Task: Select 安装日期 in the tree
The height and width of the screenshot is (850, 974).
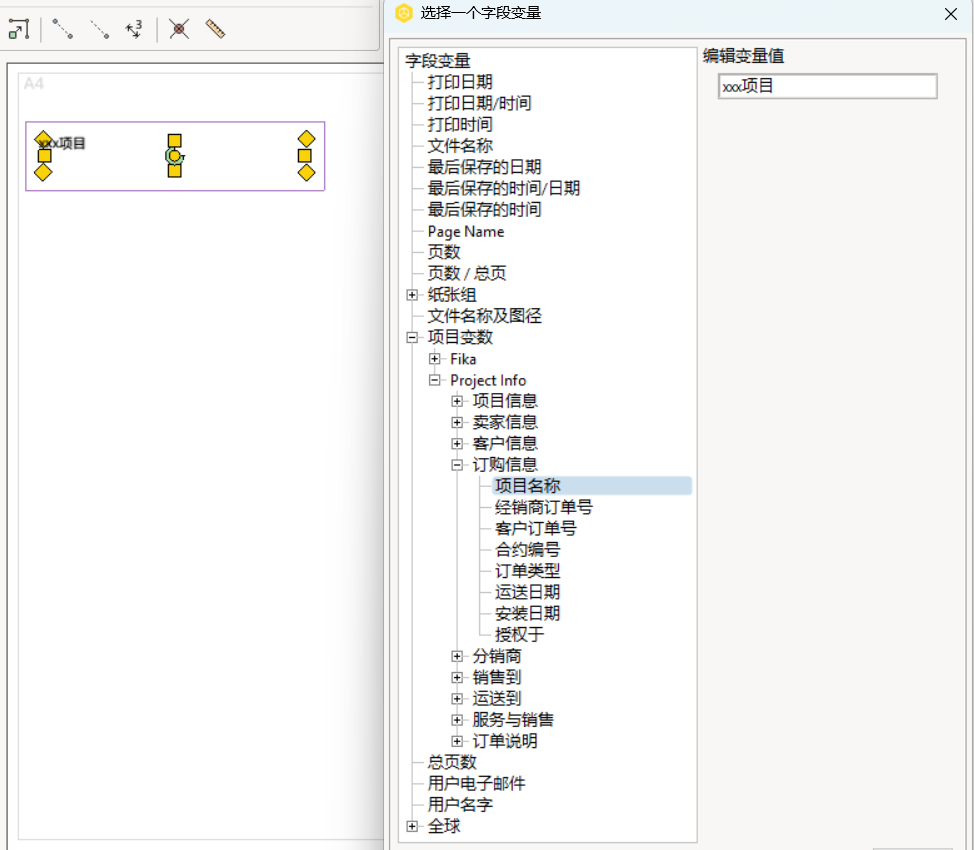Action: click(x=527, y=613)
